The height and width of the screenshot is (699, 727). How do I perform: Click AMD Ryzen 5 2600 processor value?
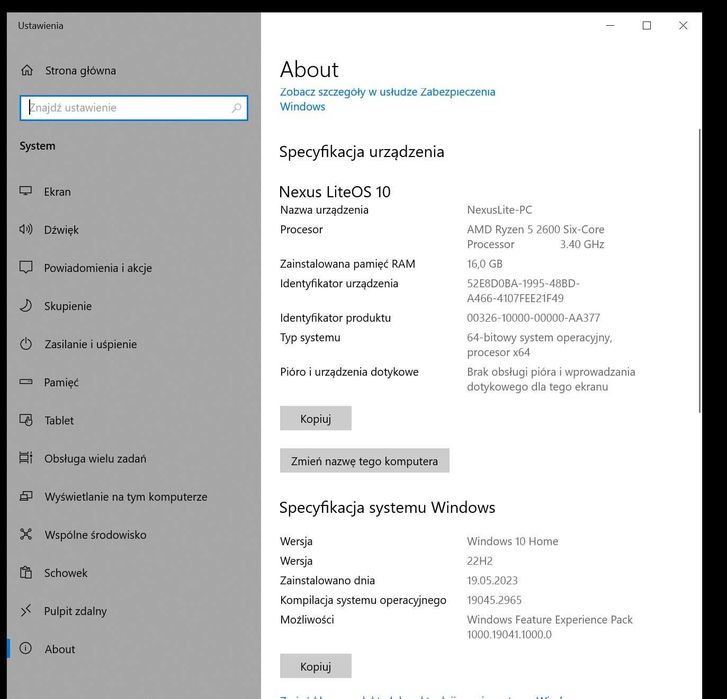(536, 237)
